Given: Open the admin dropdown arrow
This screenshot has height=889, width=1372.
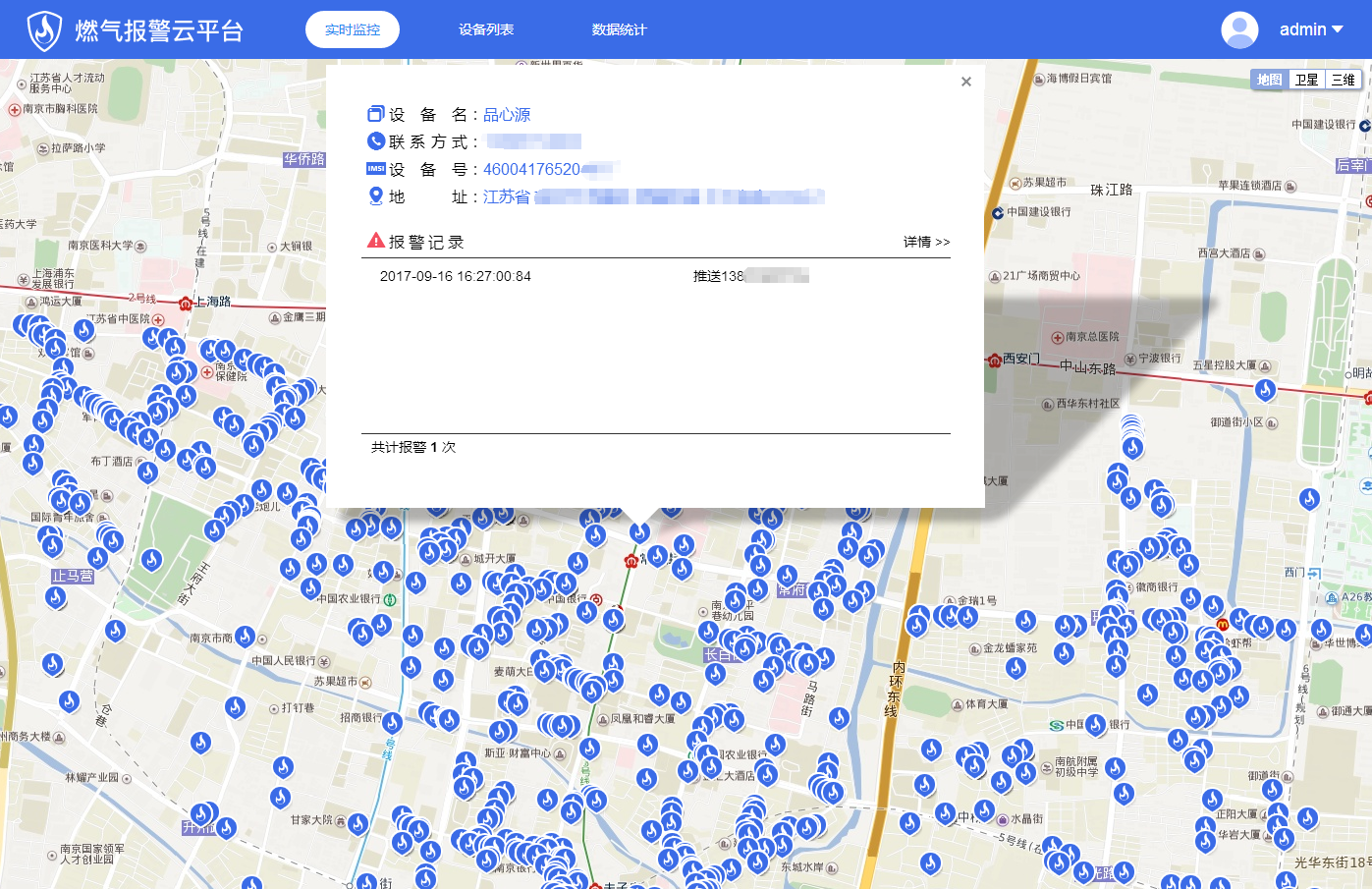Looking at the screenshot, I should (1338, 29).
